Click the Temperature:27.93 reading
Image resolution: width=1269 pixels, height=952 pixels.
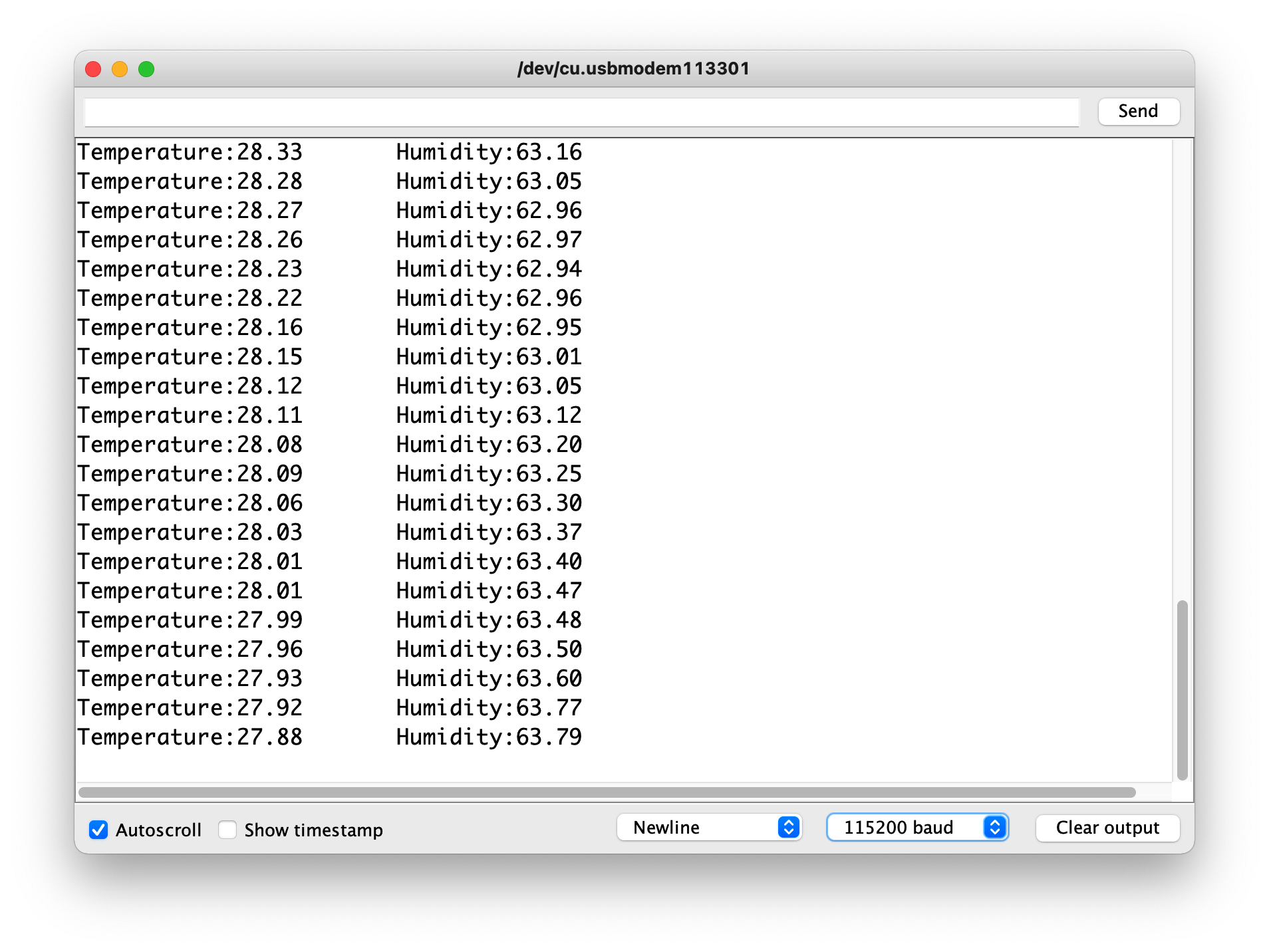point(190,679)
